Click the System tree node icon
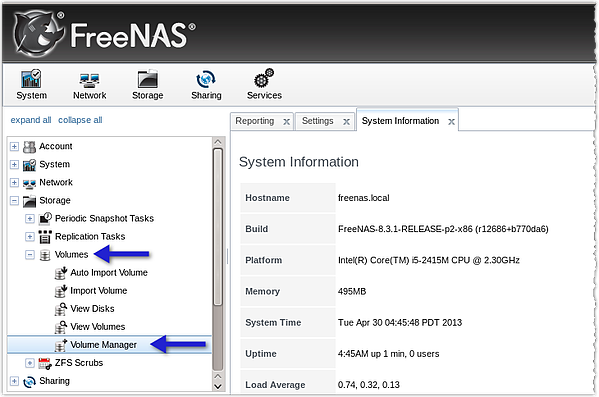Image resolution: width=599 pixels, height=397 pixels. tap(29, 165)
